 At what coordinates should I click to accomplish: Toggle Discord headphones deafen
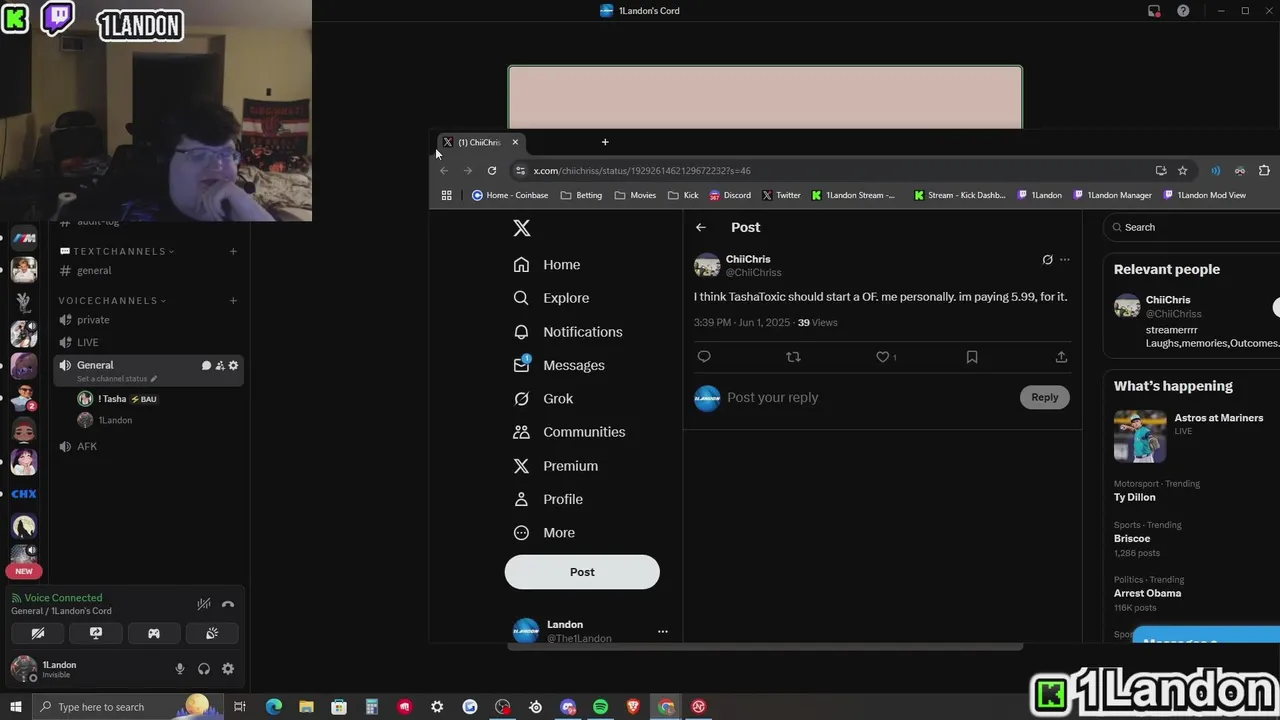click(204, 669)
